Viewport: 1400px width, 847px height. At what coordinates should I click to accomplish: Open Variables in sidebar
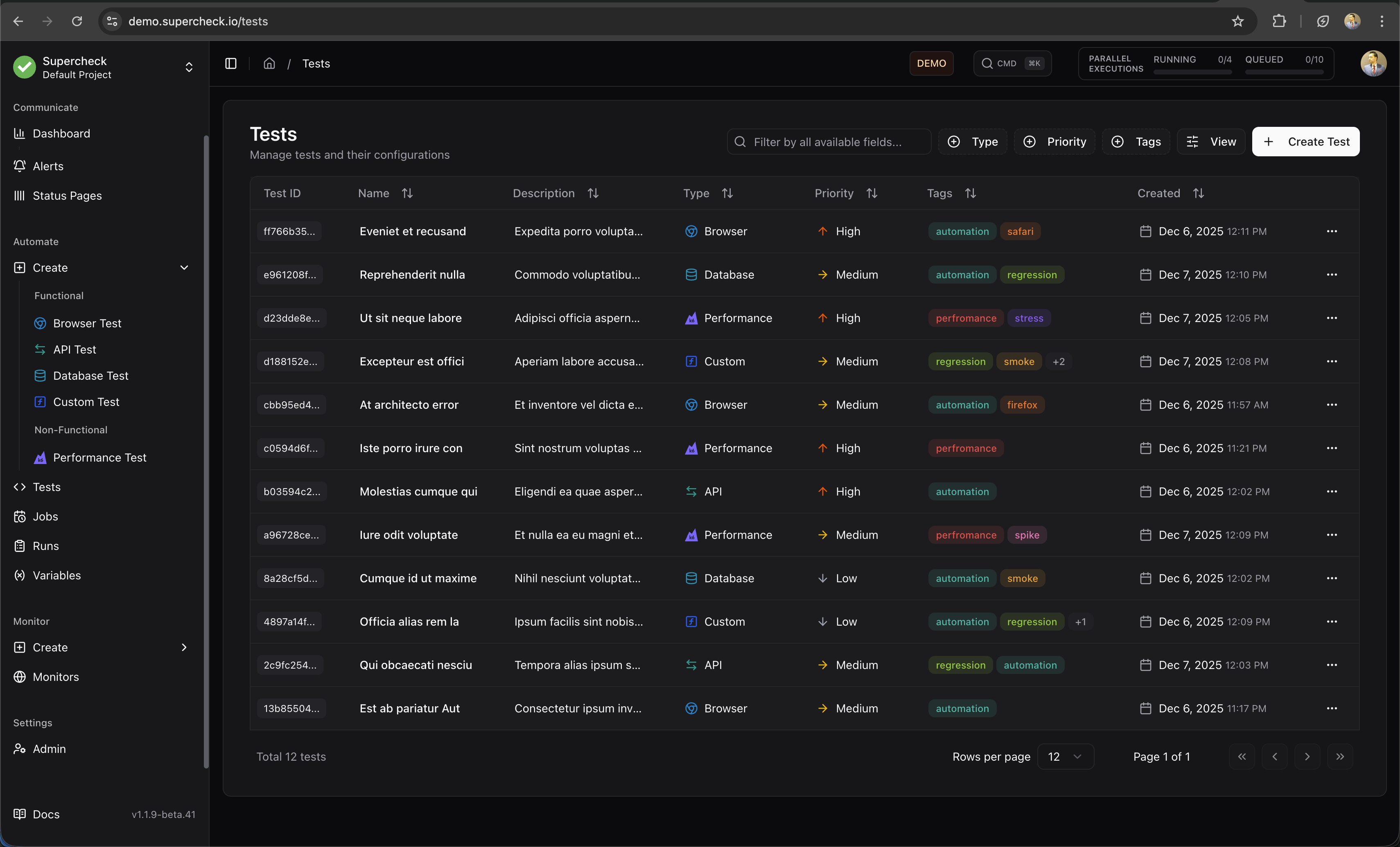pyautogui.click(x=56, y=575)
